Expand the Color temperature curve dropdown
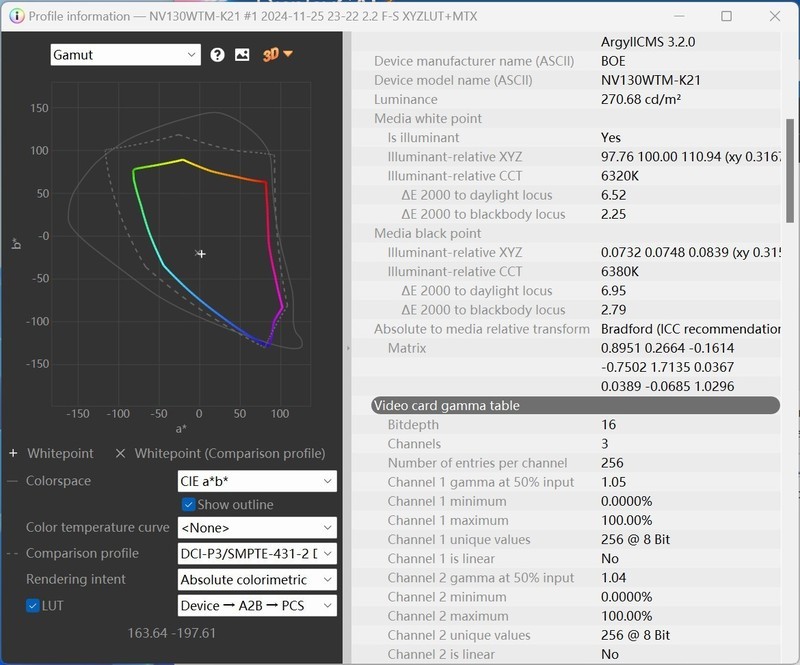This screenshot has height=665, width=800. [257, 527]
